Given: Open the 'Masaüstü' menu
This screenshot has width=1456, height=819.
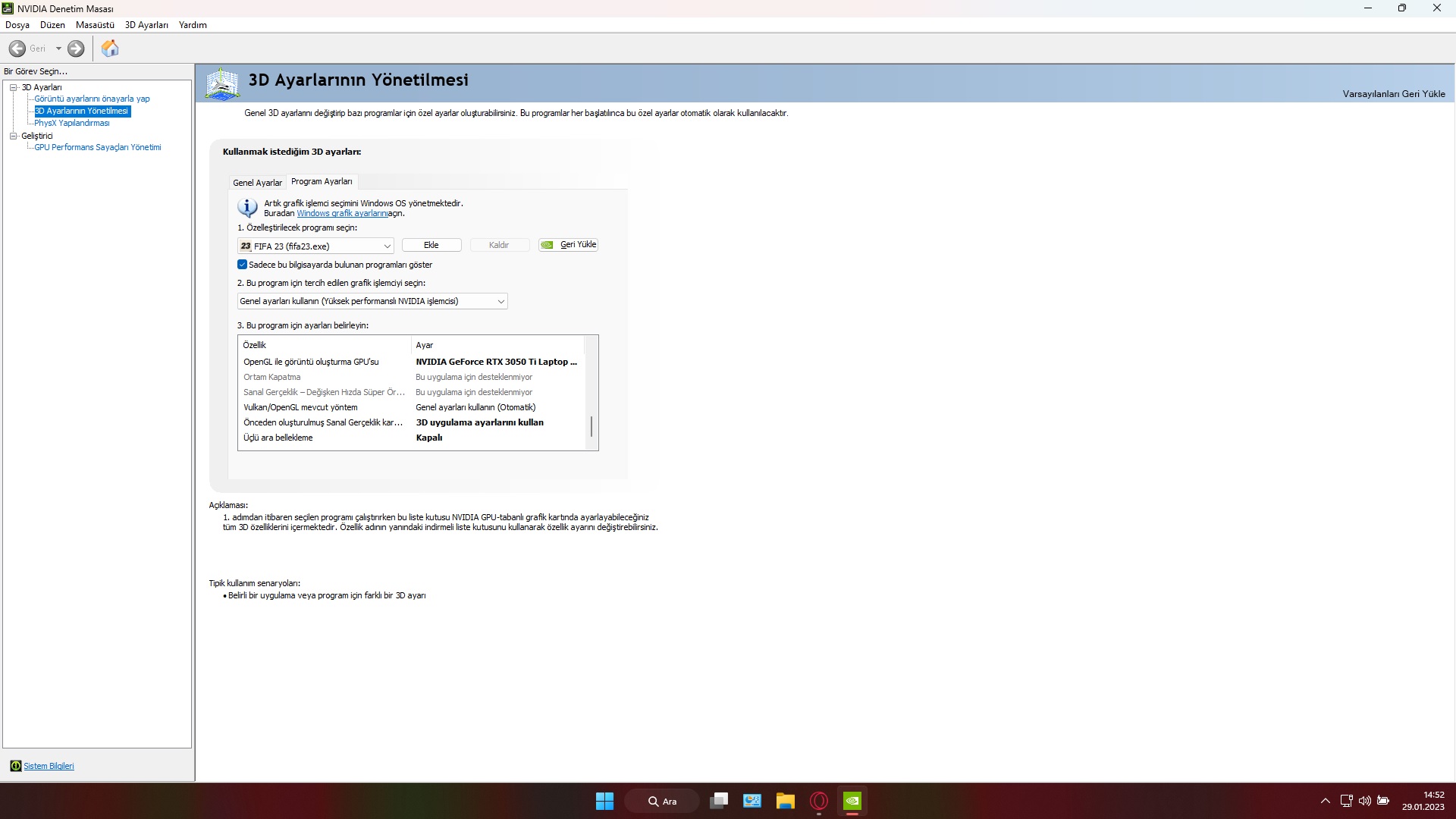Looking at the screenshot, I should coord(95,25).
